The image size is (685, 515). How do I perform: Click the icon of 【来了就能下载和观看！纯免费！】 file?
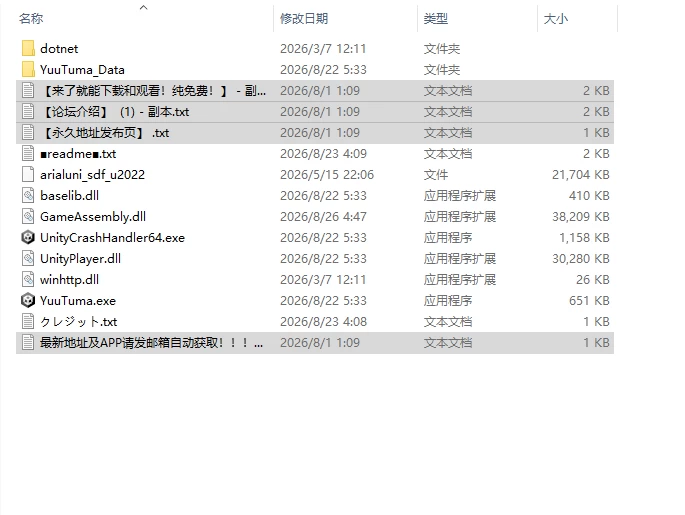tap(28, 90)
